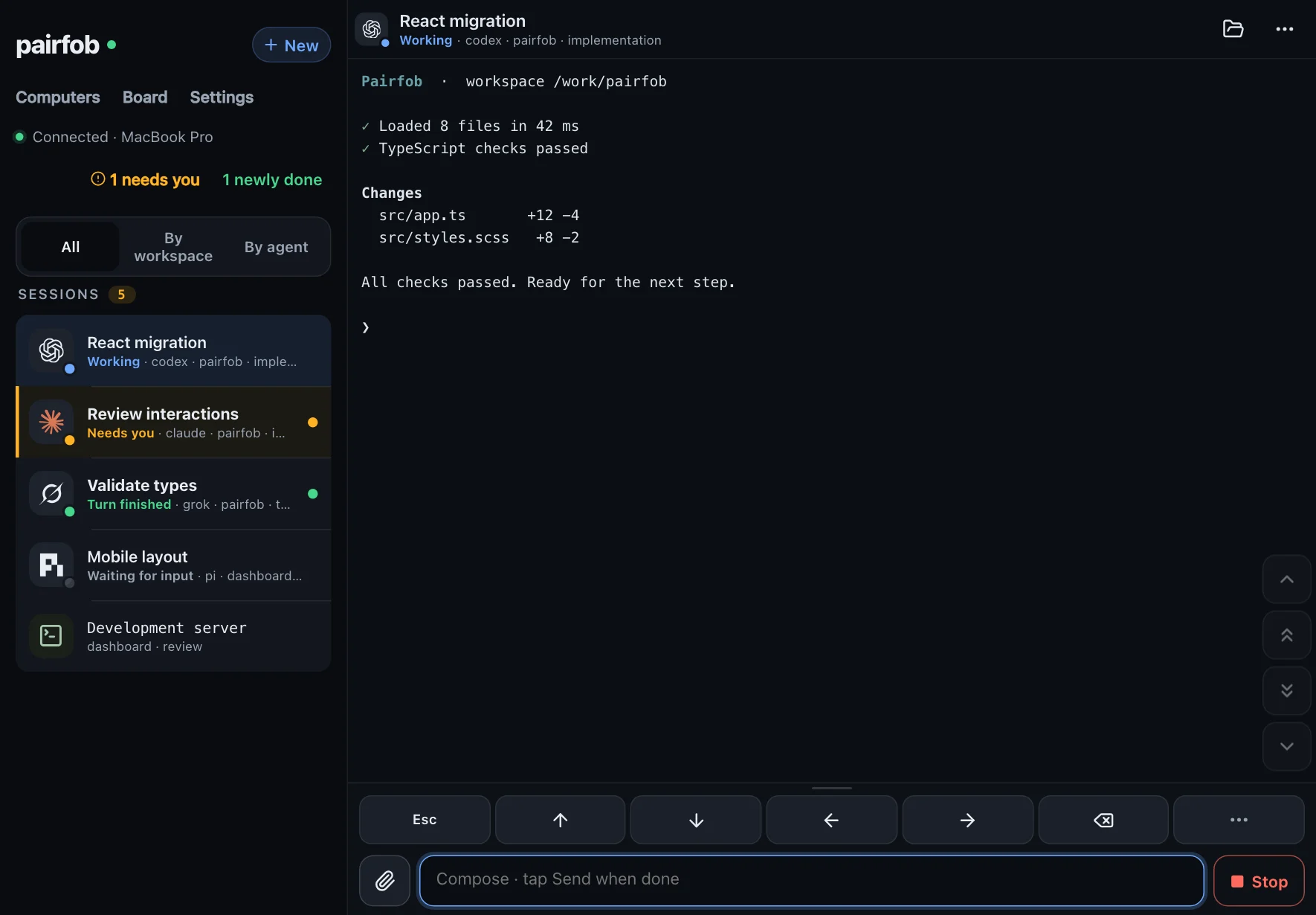The image size is (1316, 915).
Task: Click the terminal icon for Development server
Action: 51,636
